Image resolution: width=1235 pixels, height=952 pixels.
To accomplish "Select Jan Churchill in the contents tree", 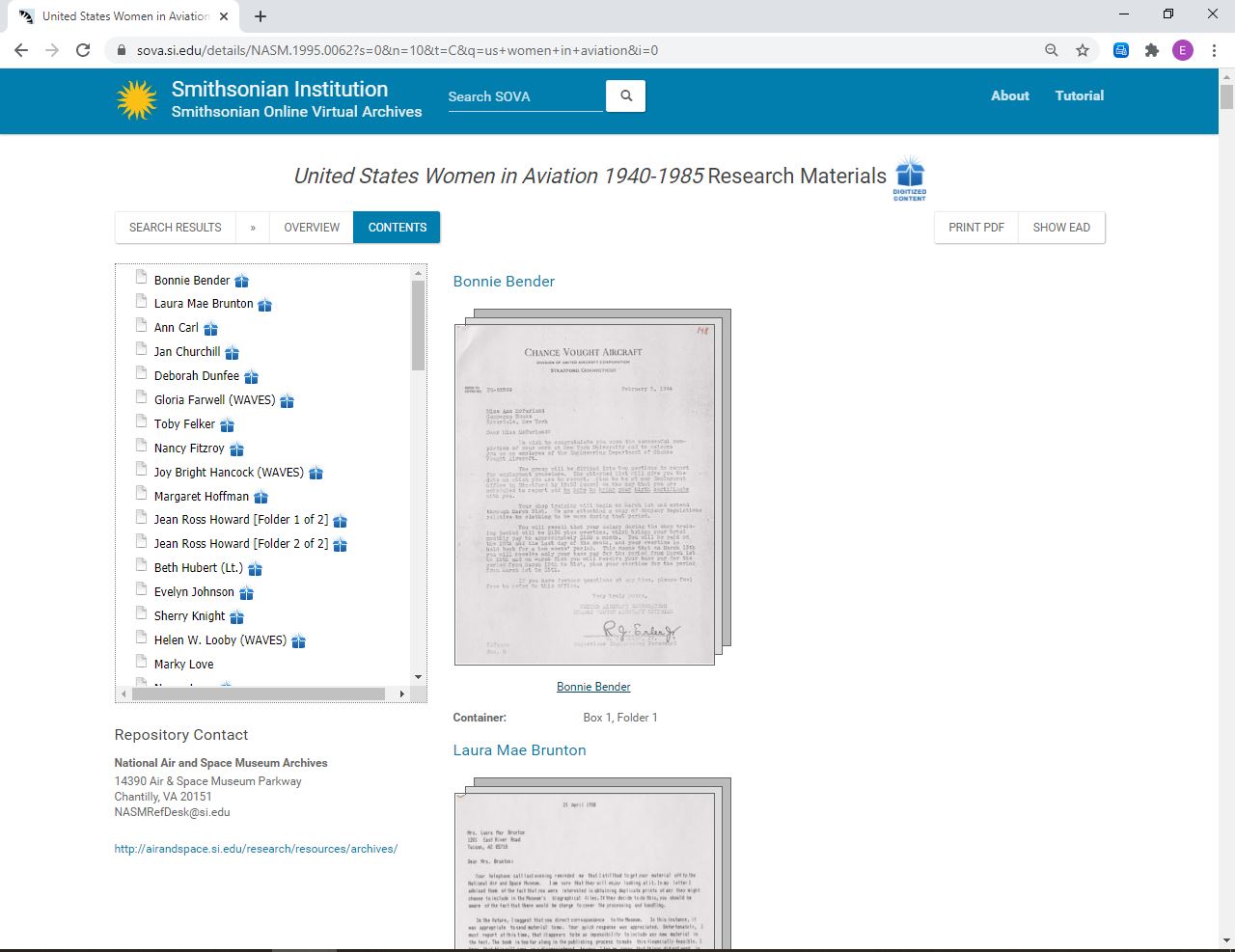I will (x=187, y=352).
